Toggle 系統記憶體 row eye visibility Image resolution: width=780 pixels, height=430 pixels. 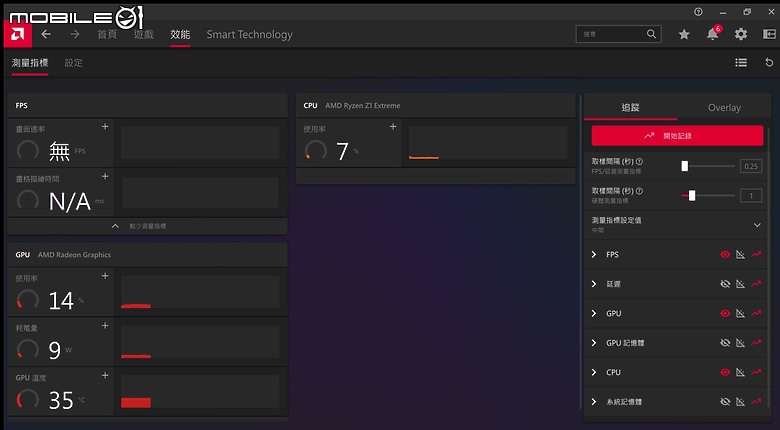pyautogui.click(x=725, y=402)
